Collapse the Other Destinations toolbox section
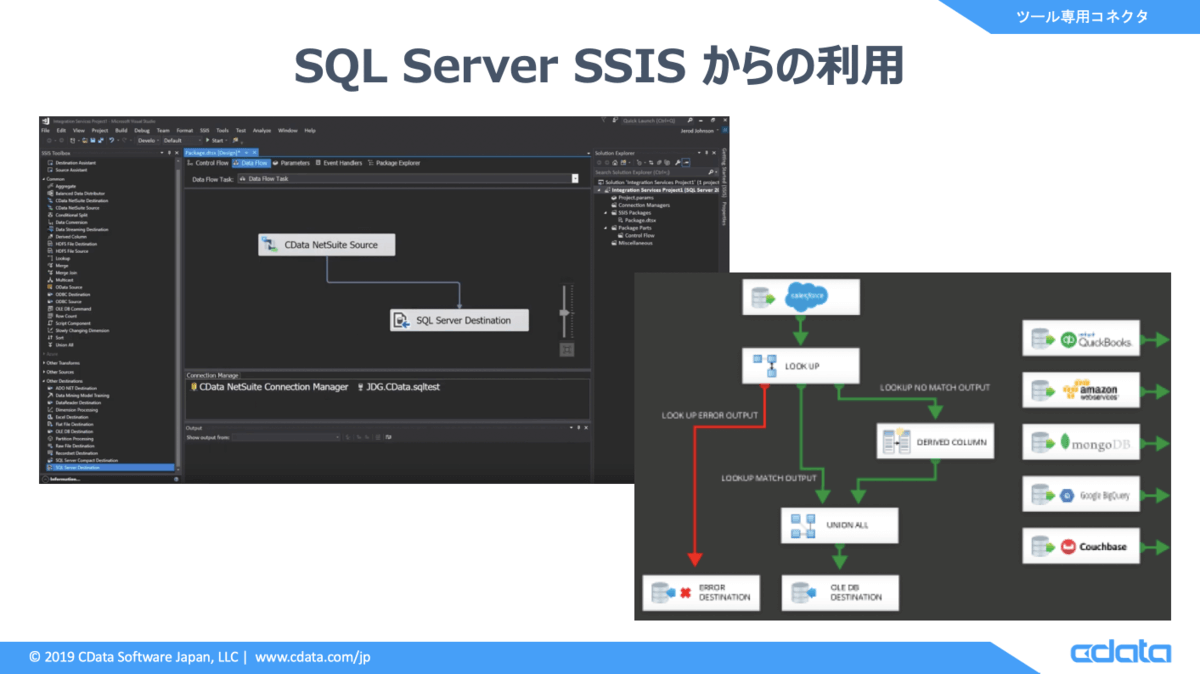This screenshot has height=674, width=1200. pos(44,381)
